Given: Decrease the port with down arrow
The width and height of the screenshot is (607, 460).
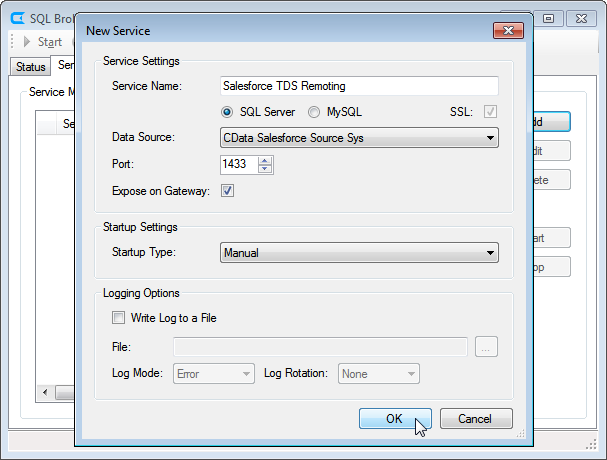Looking at the screenshot, I should 265,169.
